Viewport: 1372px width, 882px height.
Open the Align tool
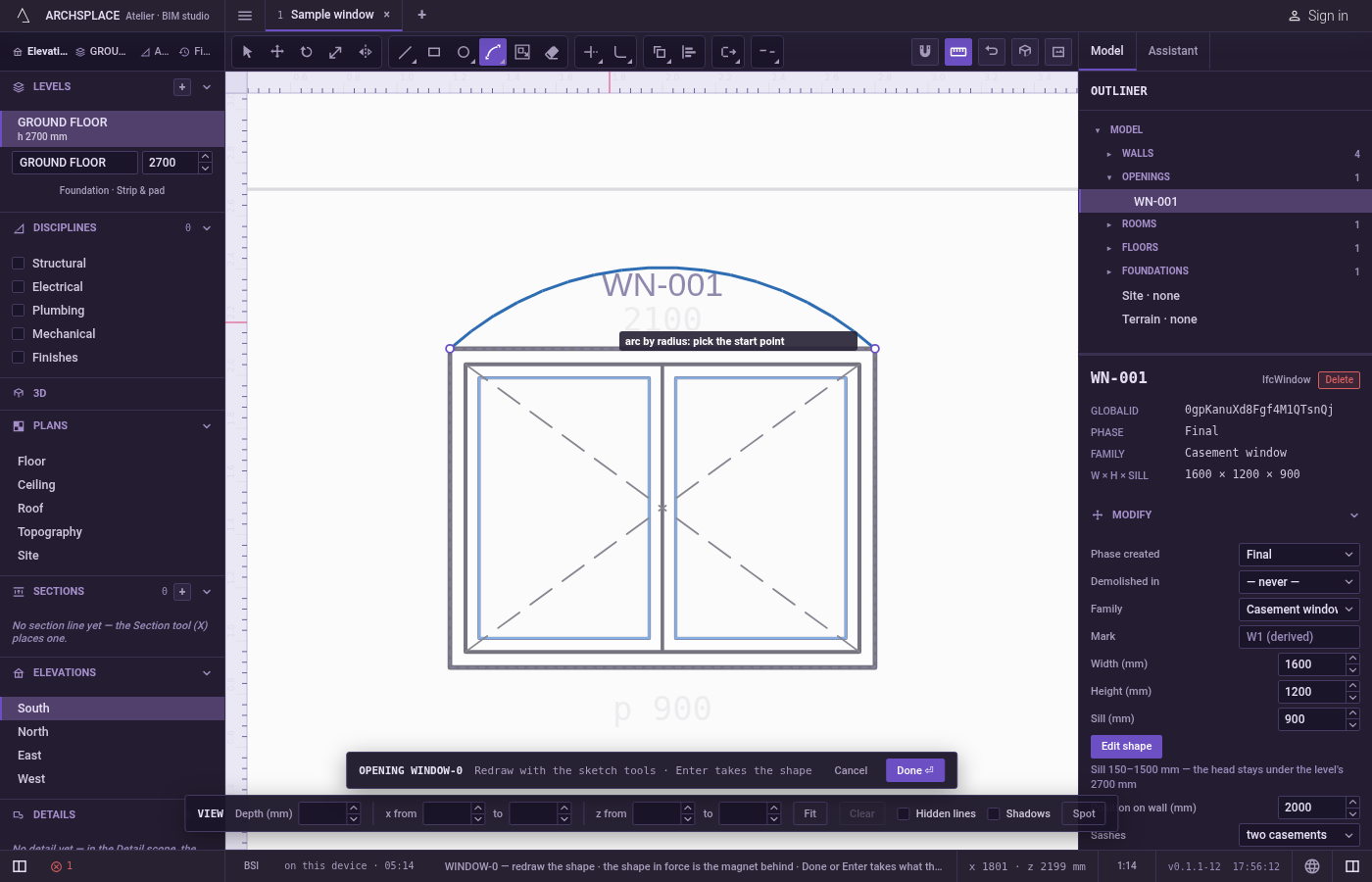[x=689, y=52]
